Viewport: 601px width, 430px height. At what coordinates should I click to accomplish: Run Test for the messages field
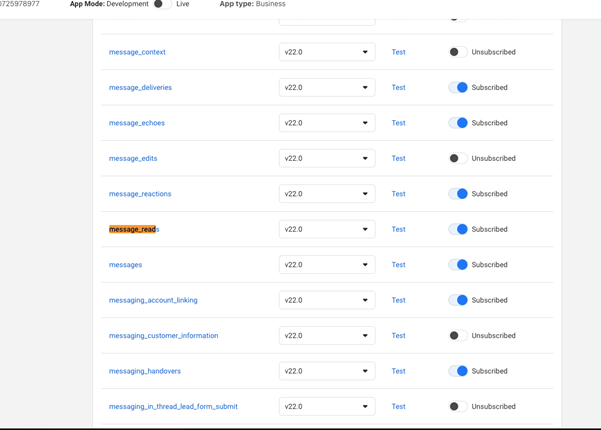[398, 264]
